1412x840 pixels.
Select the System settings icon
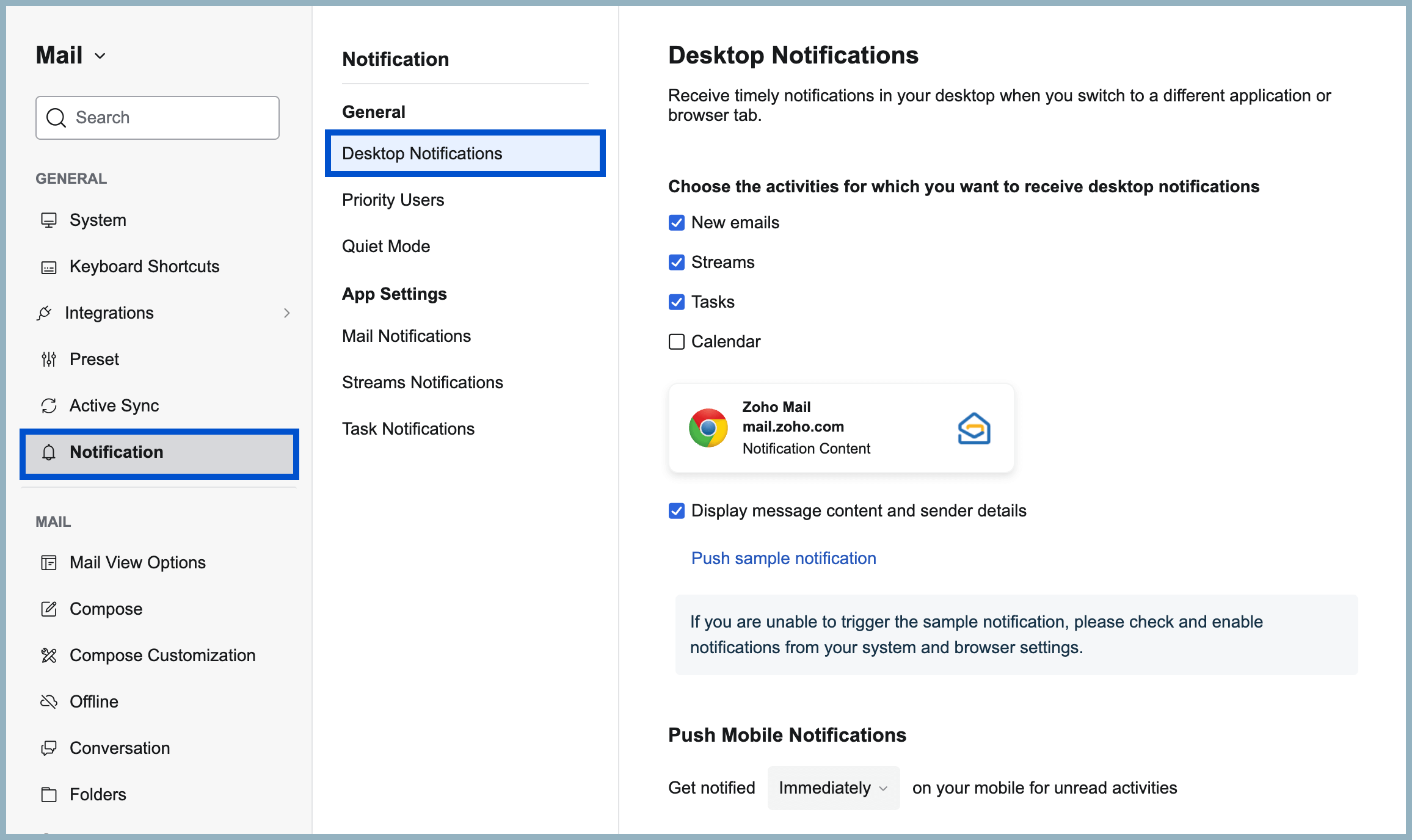pos(49,220)
